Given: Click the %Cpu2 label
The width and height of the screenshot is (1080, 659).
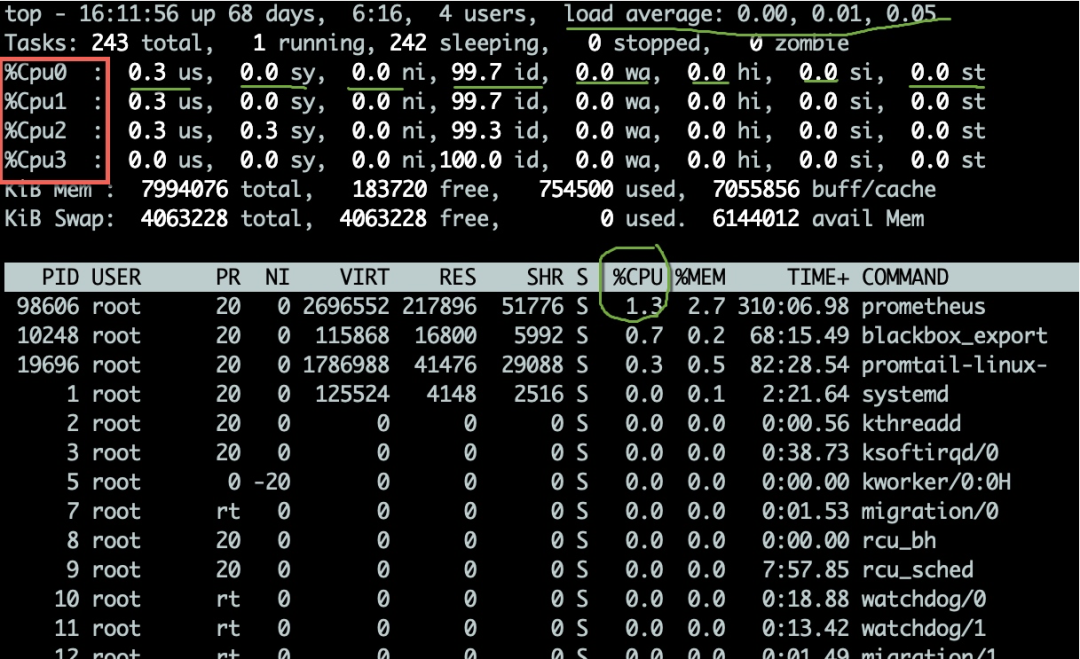Looking at the screenshot, I should tap(35, 131).
